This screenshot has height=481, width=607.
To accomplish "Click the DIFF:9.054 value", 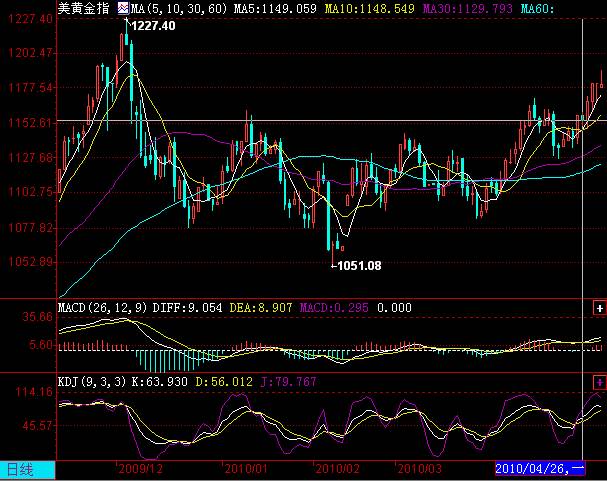I will point(187,308).
